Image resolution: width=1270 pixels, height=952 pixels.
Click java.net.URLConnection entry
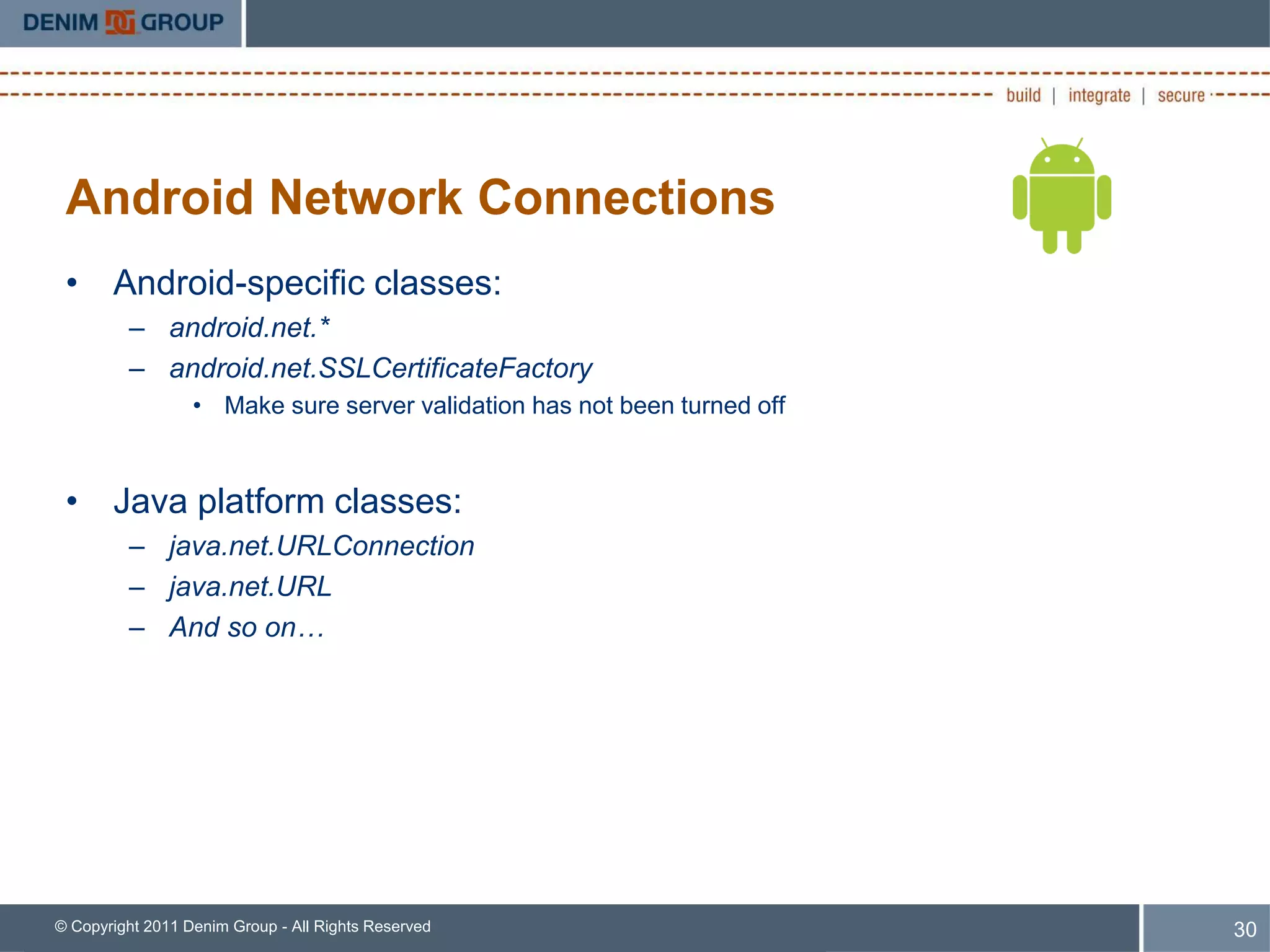click(321, 546)
